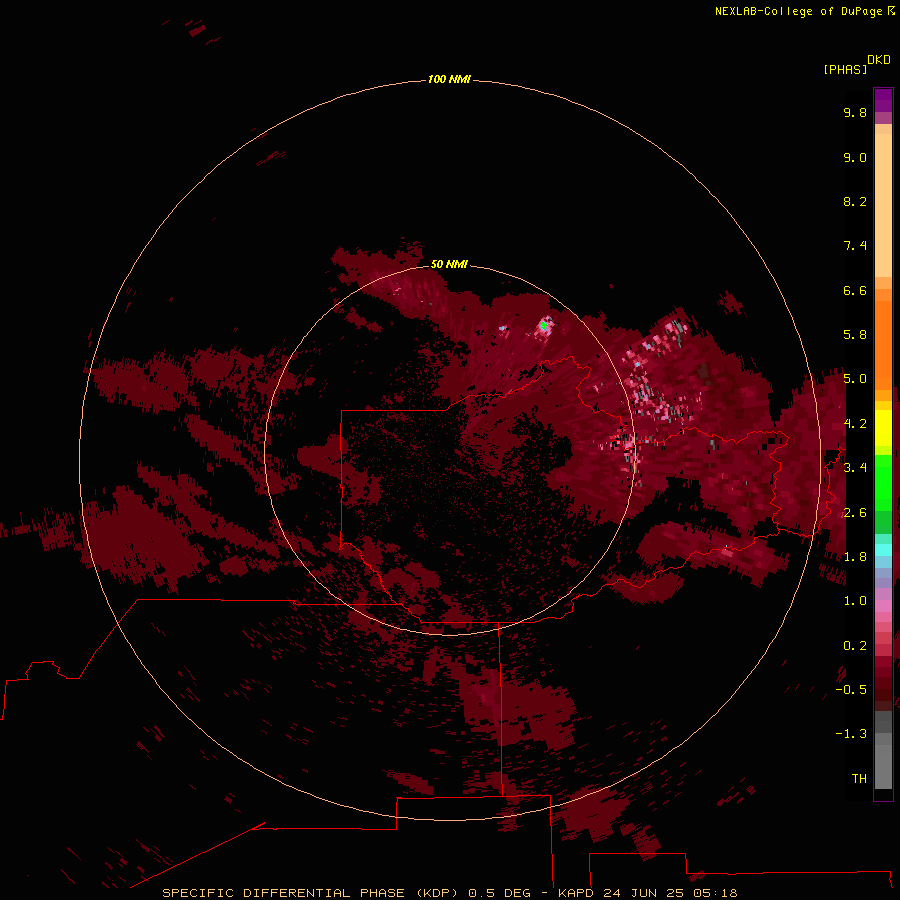This screenshot has height=900, width=900.
Task: Click the -1.3 value on color scale
Action: [x=851, y=734]
